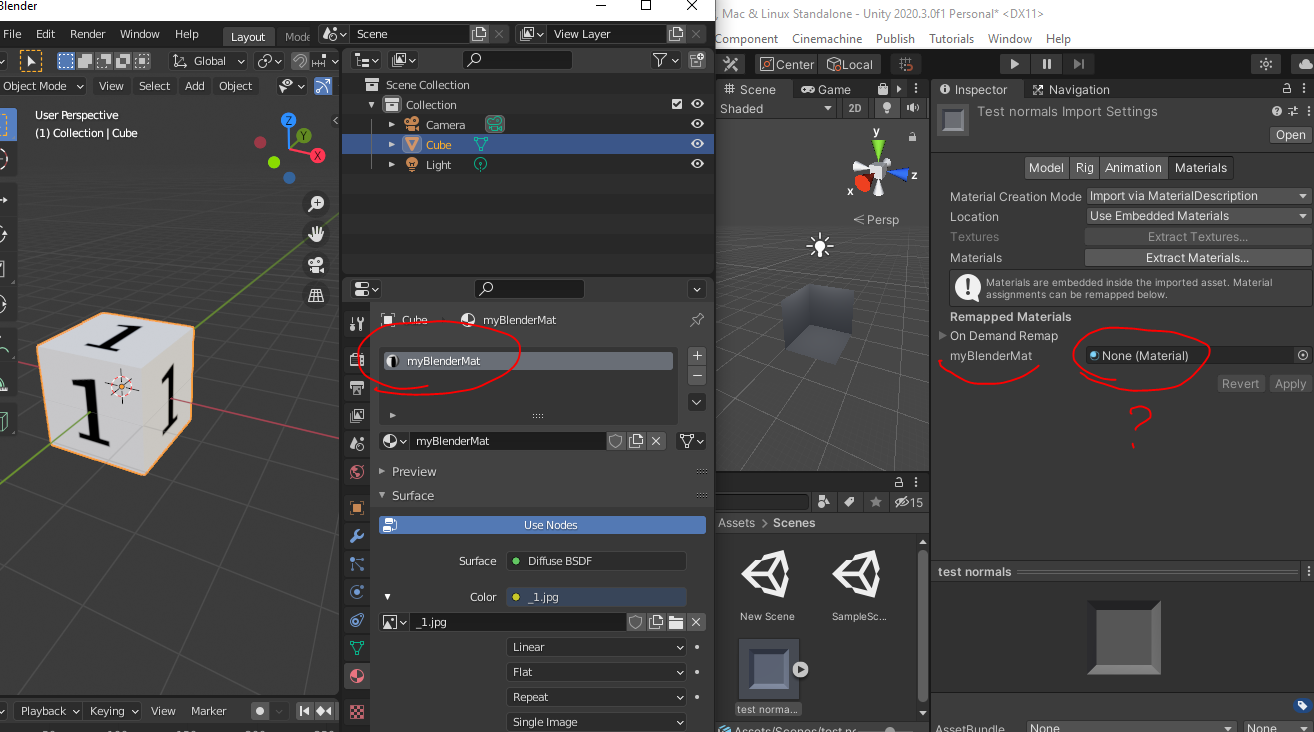This screenshot has width=1314, height=732.
Task: Select the Model import settings tab
Action: 1046,168
